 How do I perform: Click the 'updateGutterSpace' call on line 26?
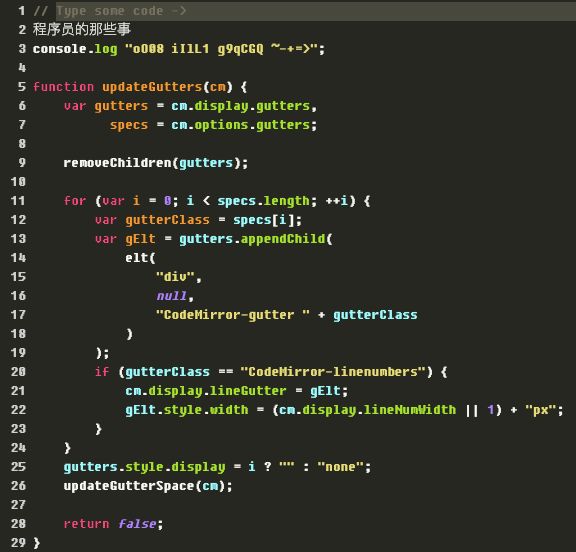[129, 486]
